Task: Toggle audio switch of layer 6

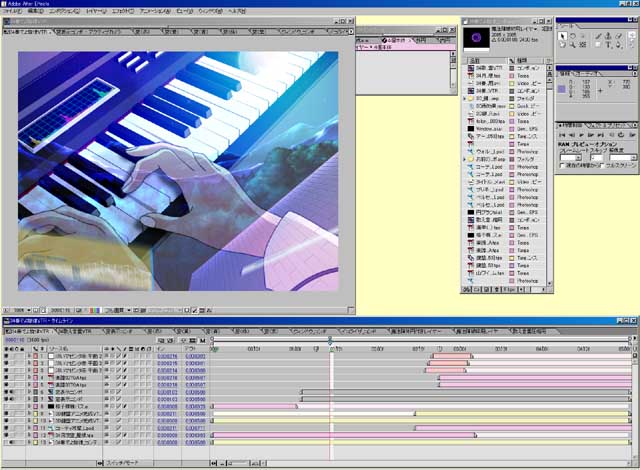Action: [12, 392]
